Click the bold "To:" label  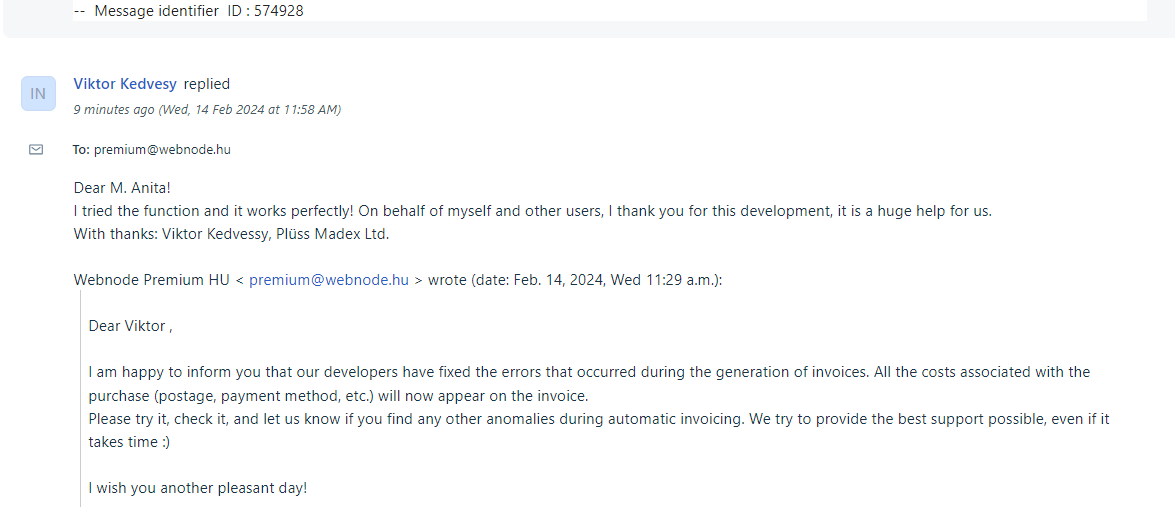(81, 150)
